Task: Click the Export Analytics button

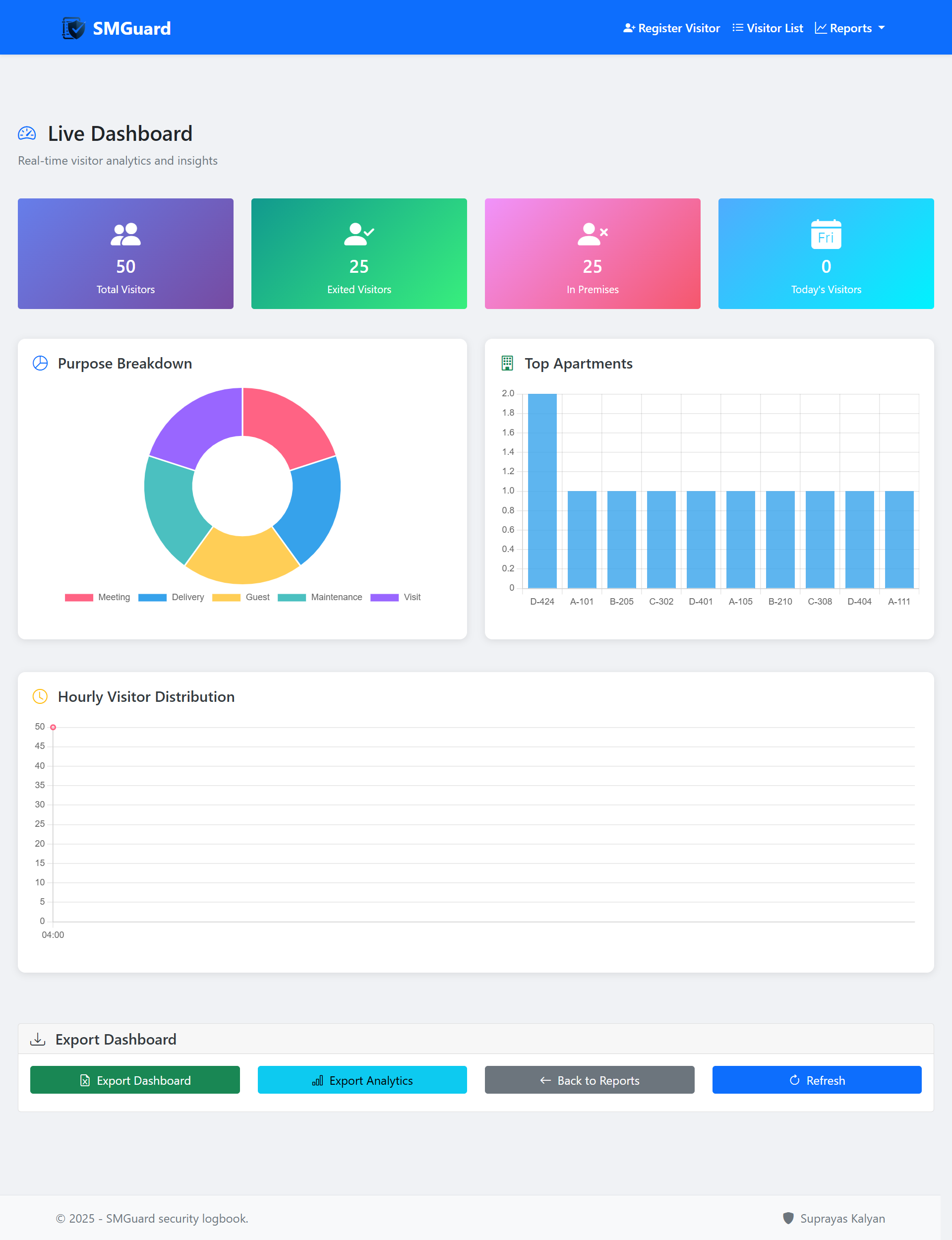Action: 362,1080
